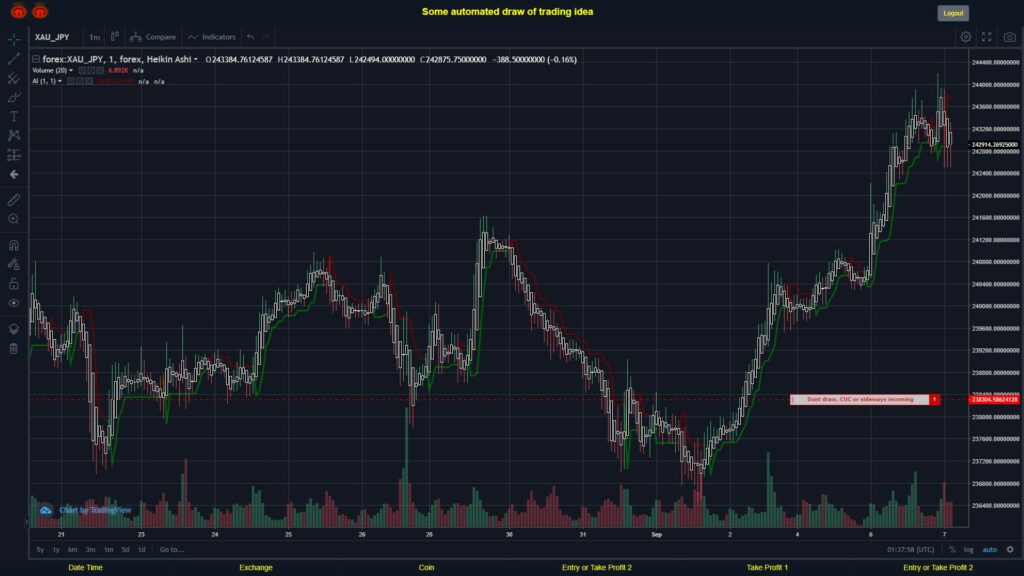Screen dimensions: 1024x576
Task: Open the candlestick chart style selector
Action: coord(114,37)
